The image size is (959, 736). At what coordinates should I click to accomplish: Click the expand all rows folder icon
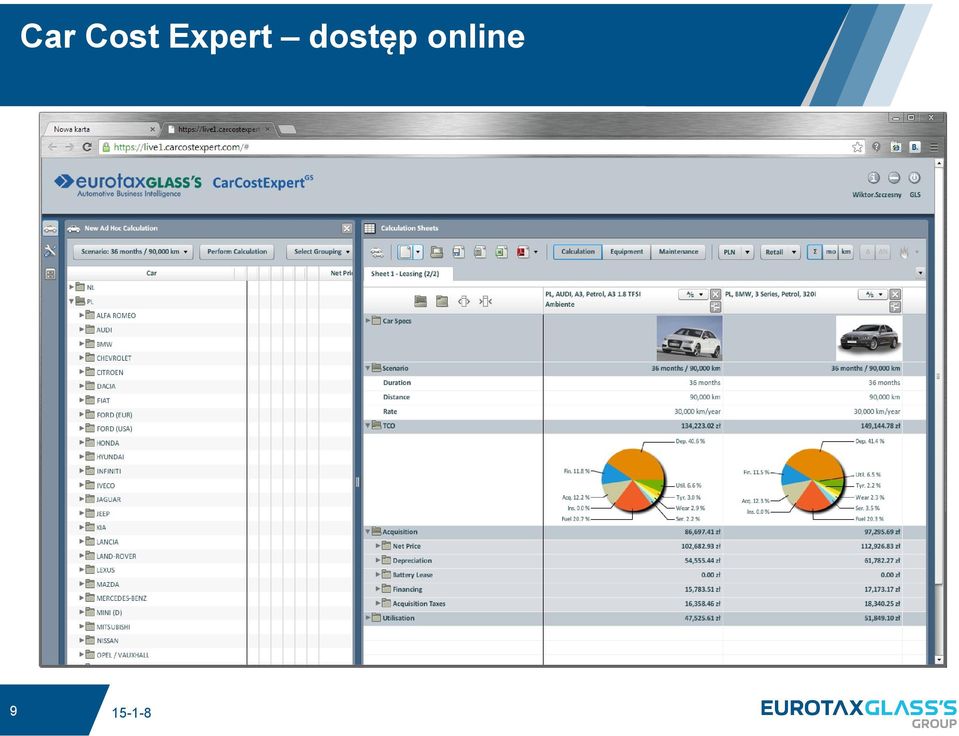coord(420,301)
